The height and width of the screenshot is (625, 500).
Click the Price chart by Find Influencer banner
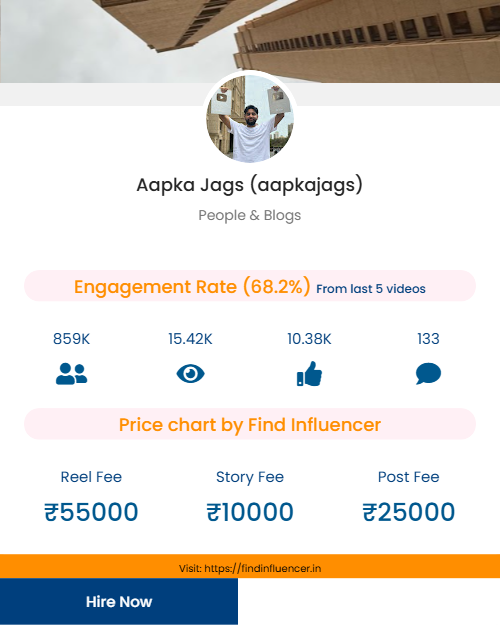tap(250, 424)
